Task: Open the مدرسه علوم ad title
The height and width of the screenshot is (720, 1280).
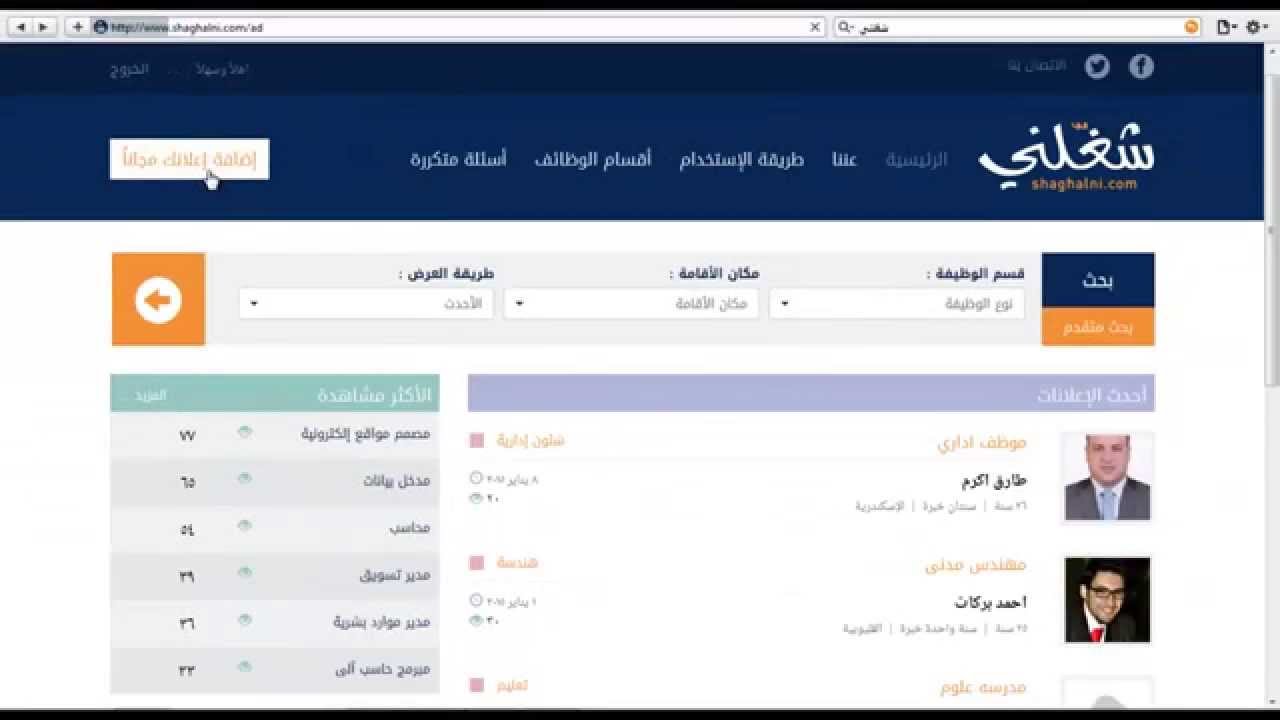Action: click(983, 688)
